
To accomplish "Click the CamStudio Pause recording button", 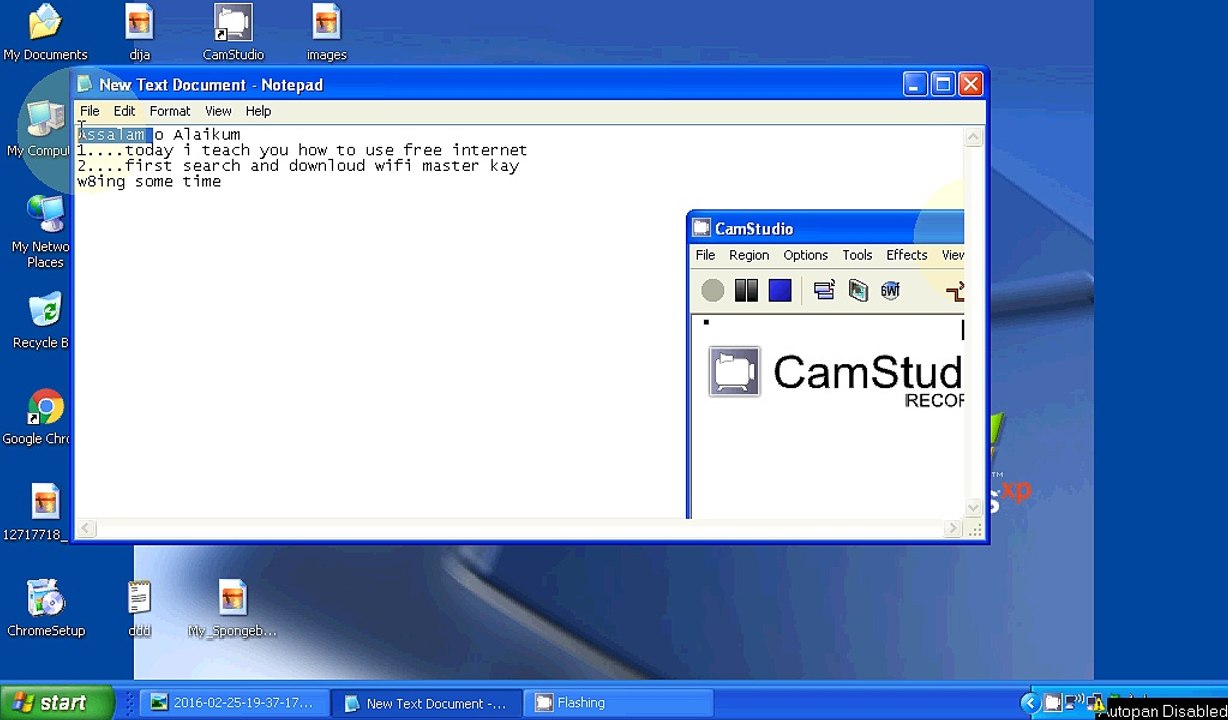I will coord(746,291).
